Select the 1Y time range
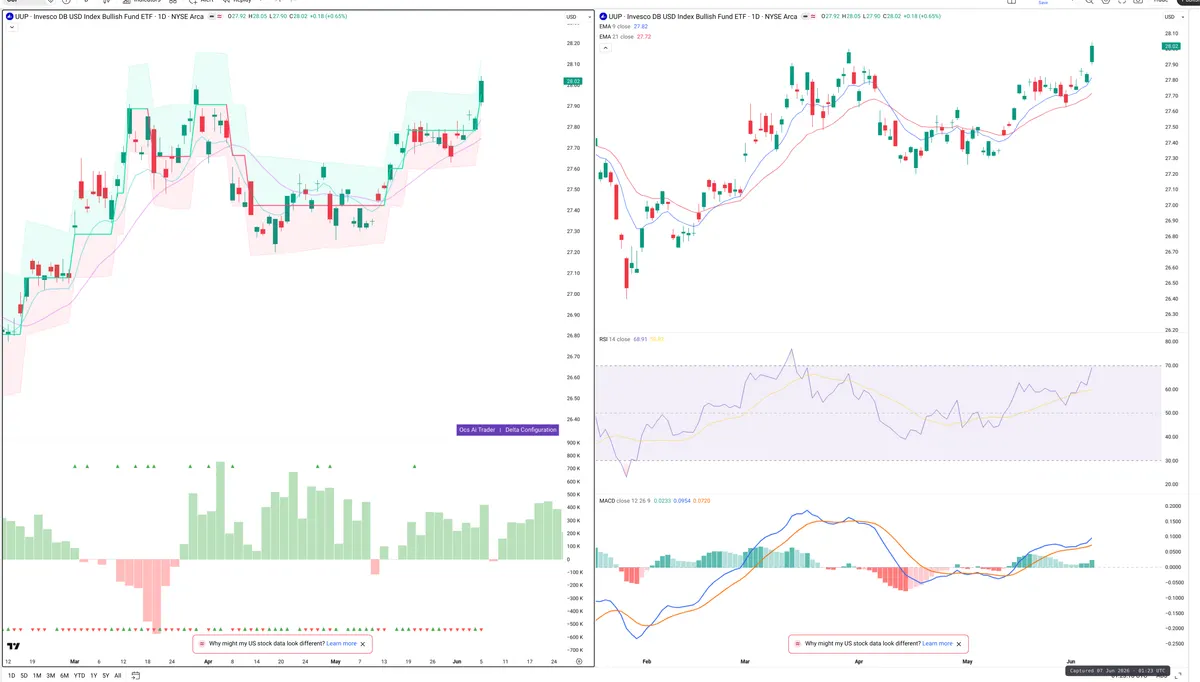1200x682 pixels. click(x=94, y=676)
